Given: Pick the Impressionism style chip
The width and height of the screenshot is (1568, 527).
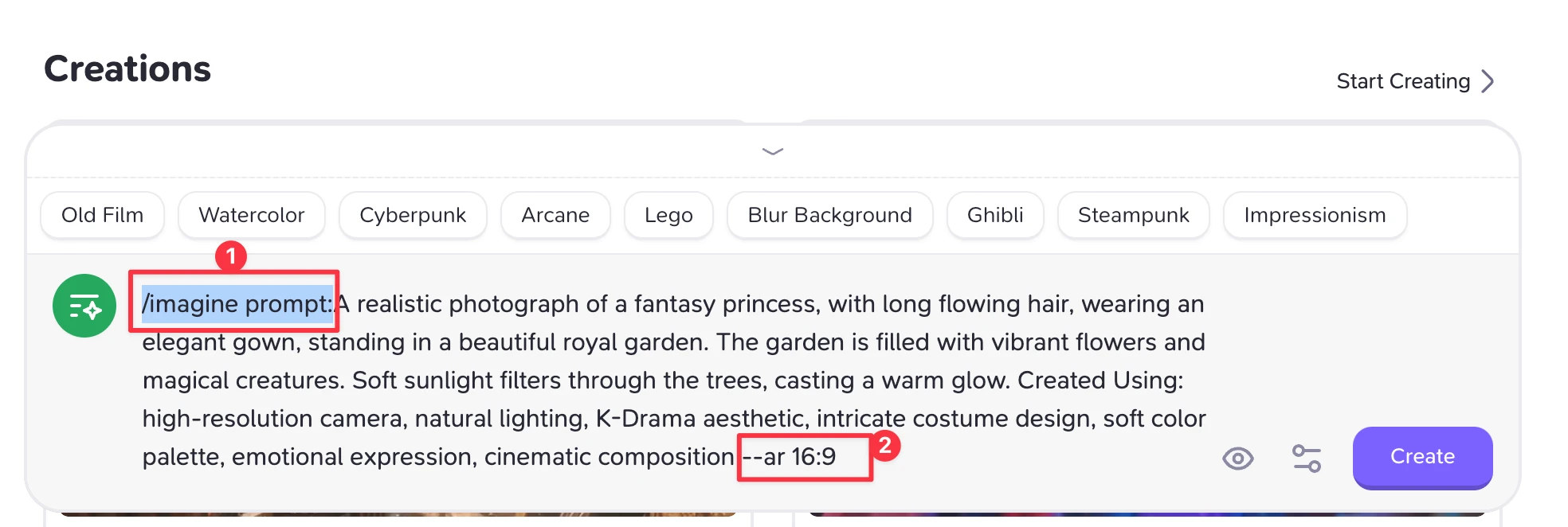Looking at the screenshot, I should tap(1314, 215).
